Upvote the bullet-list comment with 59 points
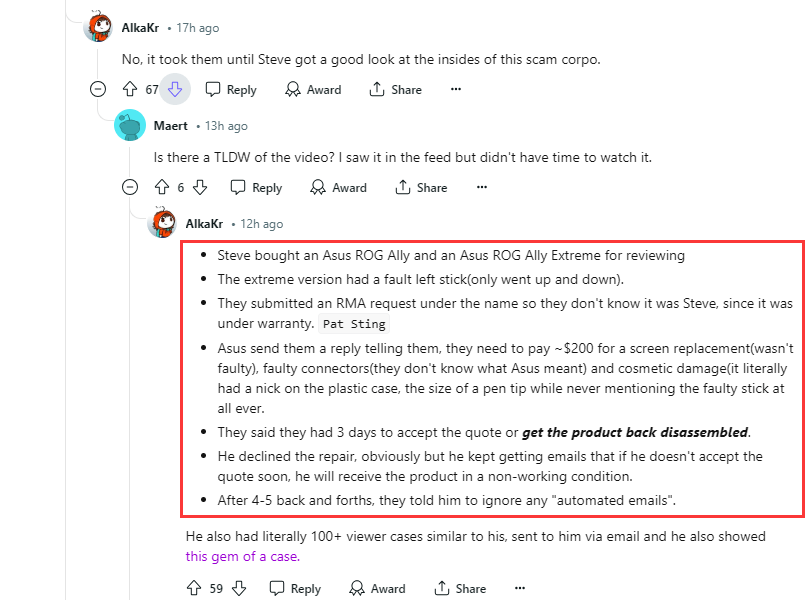This screenshot has height=600, width=812. (x=194, y=588)
